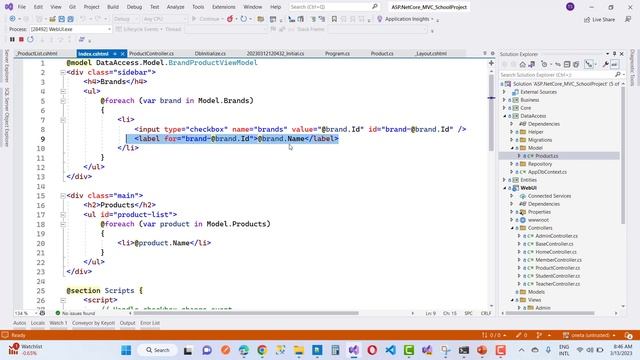The image size is (640, 360).
Task: Open VS Code from taskbar
Action: [x=390, y=350]
